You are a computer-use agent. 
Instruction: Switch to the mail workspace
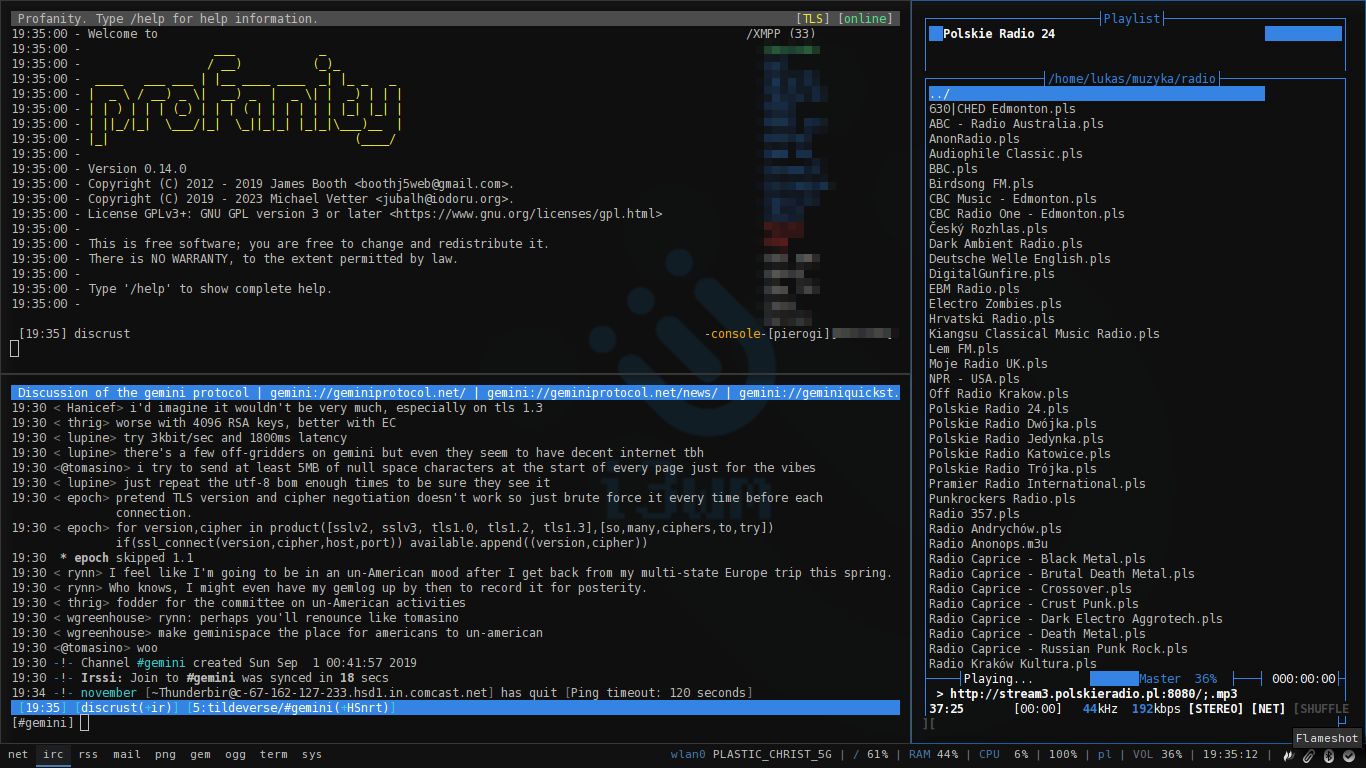click(127, 755)
